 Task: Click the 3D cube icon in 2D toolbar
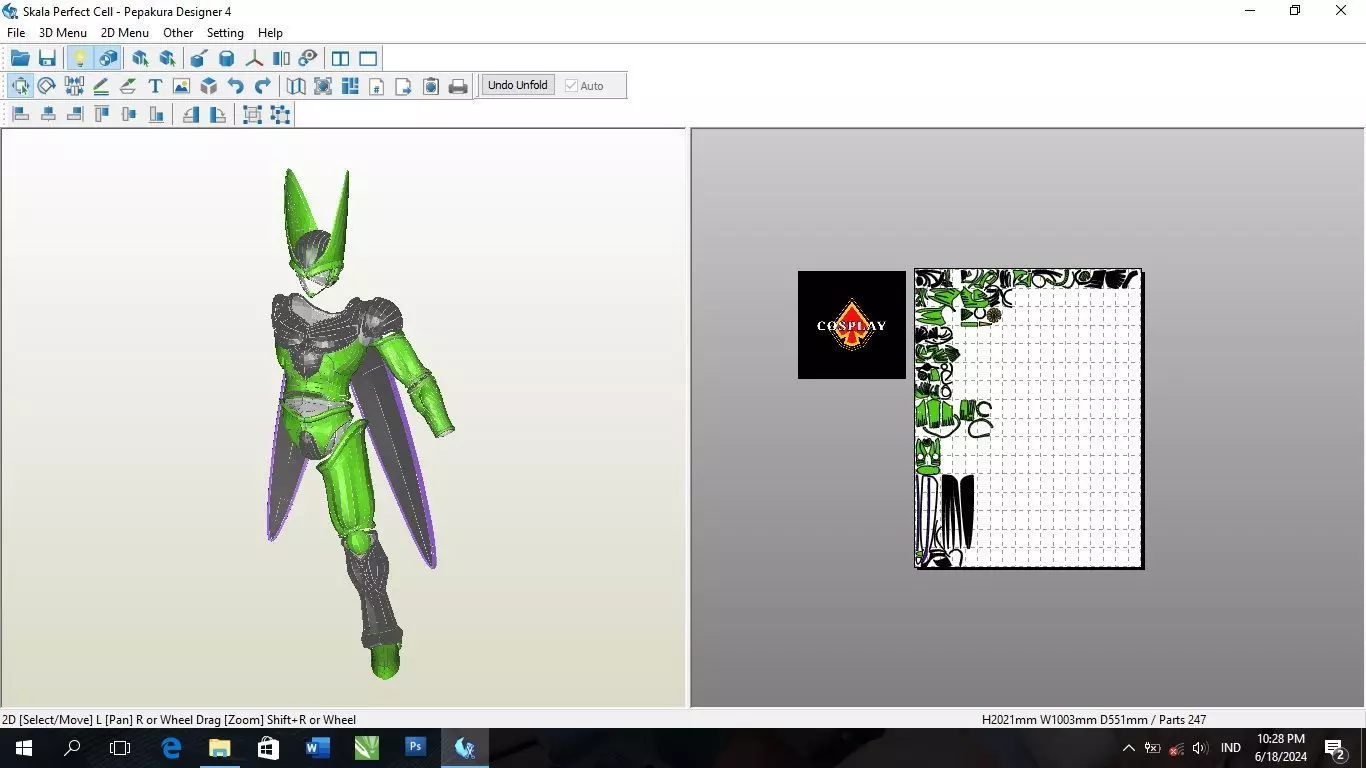pyautogui.click(x=209, y=86)
